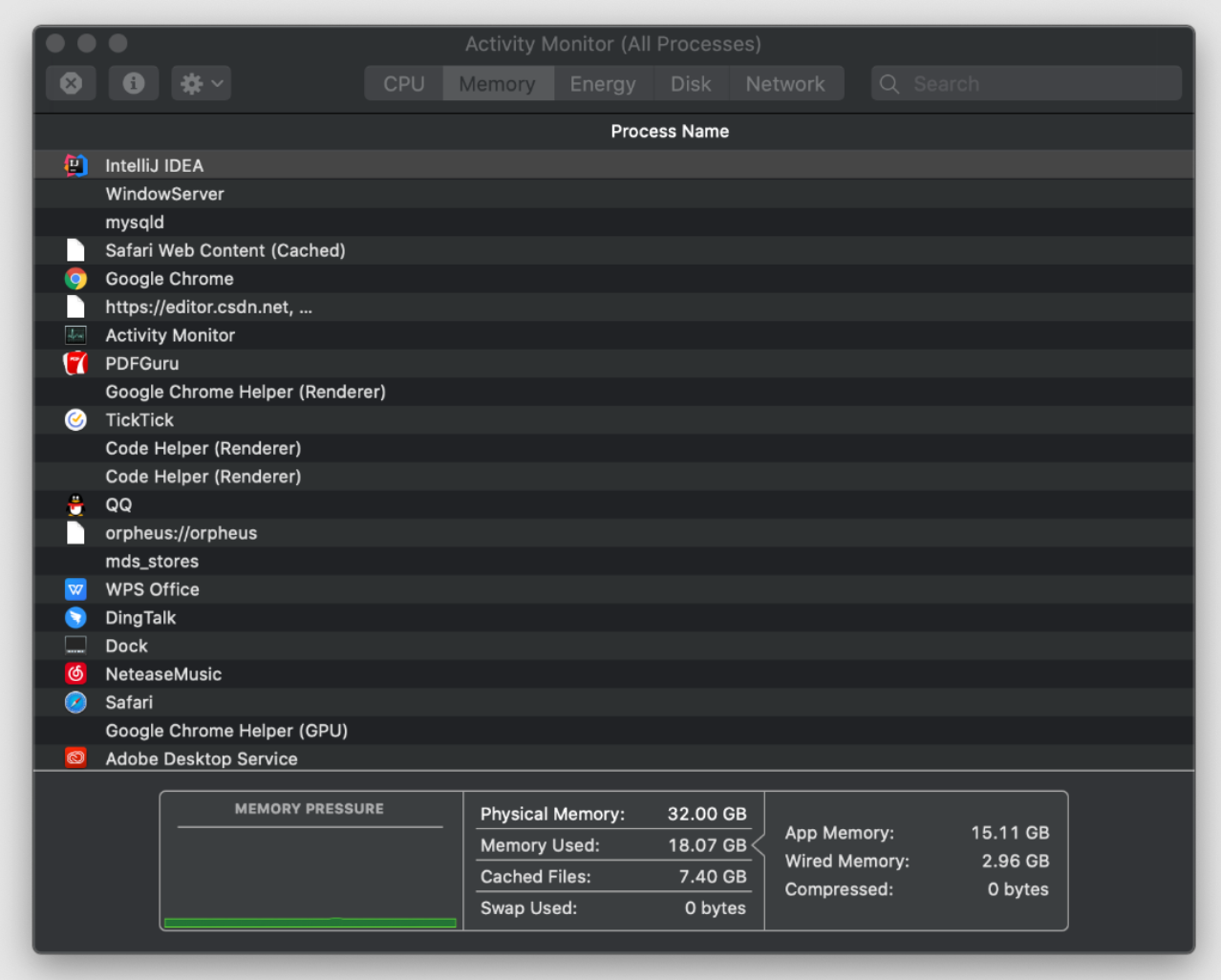This screenshot has height=980, width=1221.
Task: Open the gear action dropdown menu
Action: (x=201, y=83)
